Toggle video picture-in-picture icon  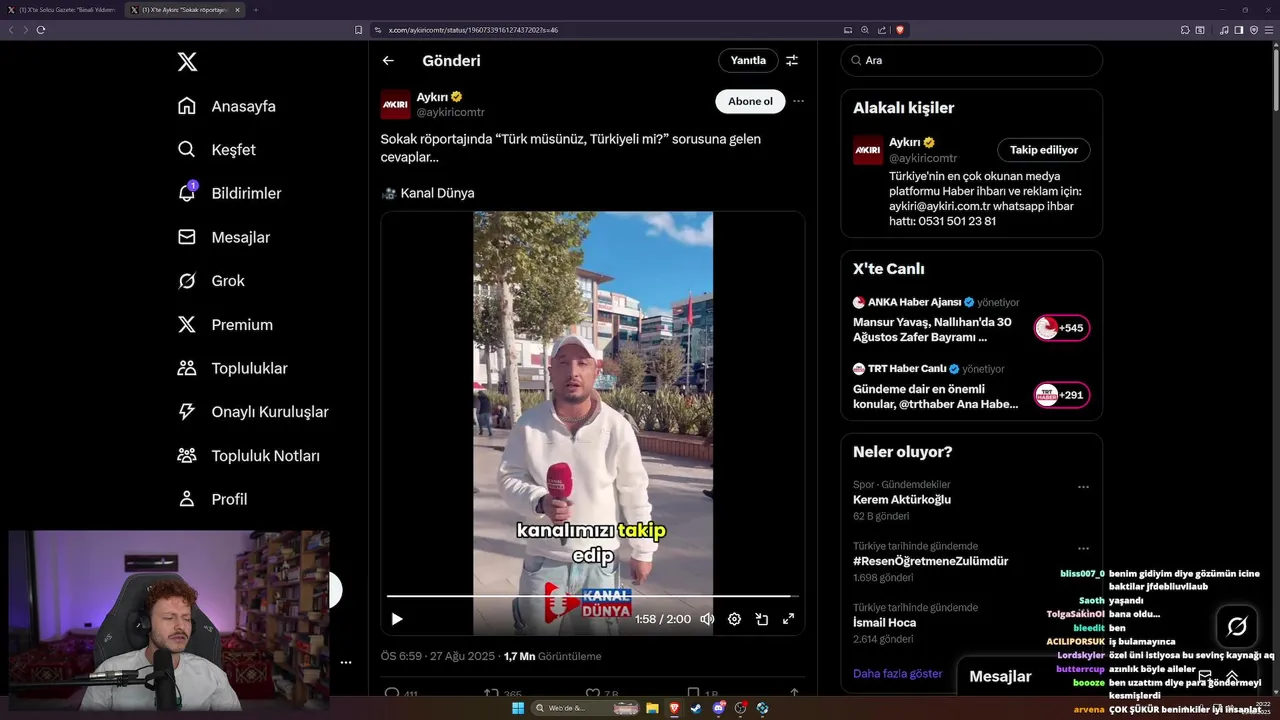click(x=761, y=619)
